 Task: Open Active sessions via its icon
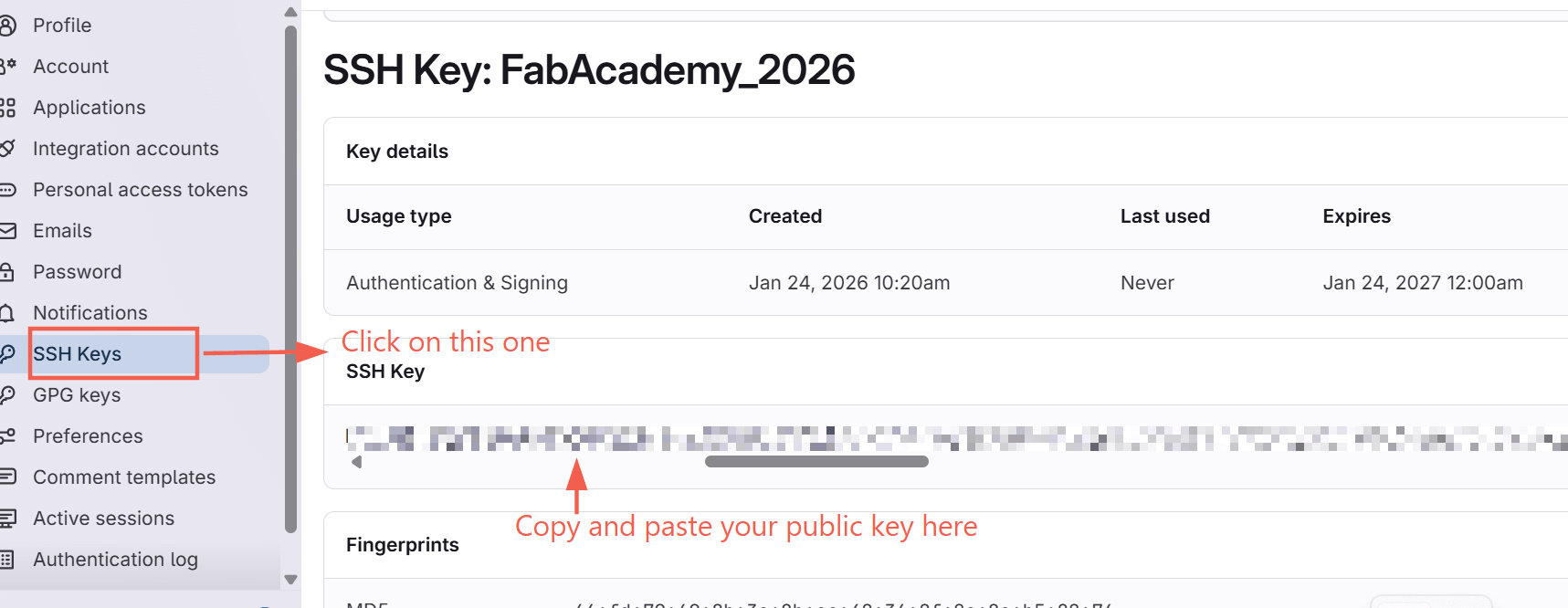click(x=9, y=518)
